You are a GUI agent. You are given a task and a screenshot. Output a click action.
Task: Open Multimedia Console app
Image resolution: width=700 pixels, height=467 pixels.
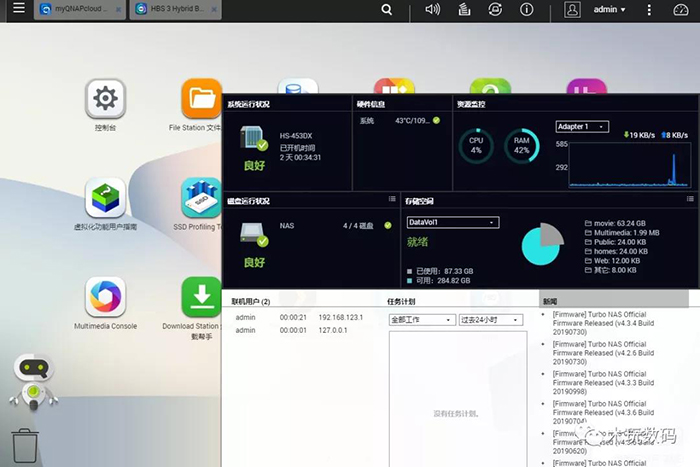pyautogui.click(x=105, y=296)
